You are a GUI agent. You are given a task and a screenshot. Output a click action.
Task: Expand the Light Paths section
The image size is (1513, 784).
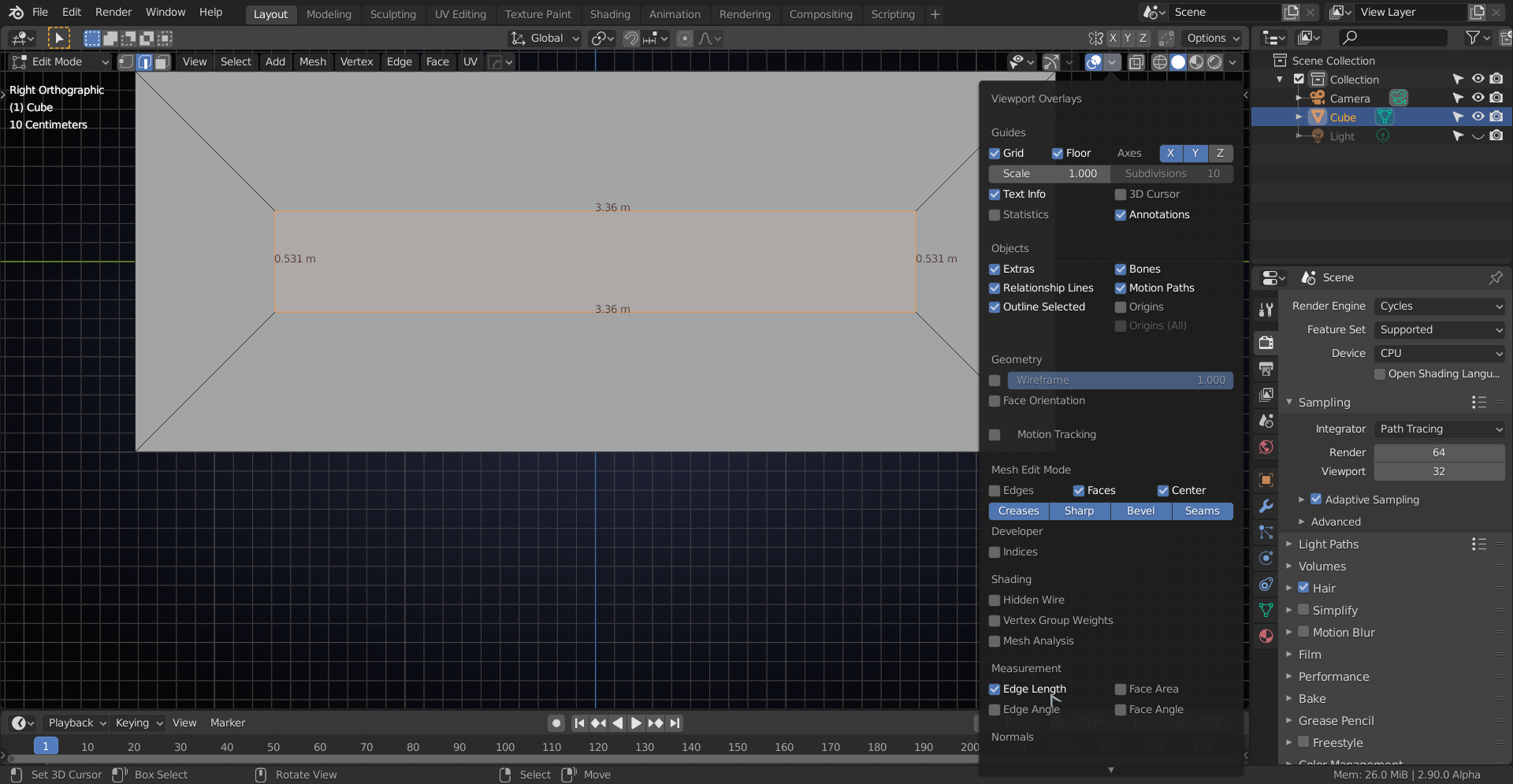click(x=1332, y=544)
